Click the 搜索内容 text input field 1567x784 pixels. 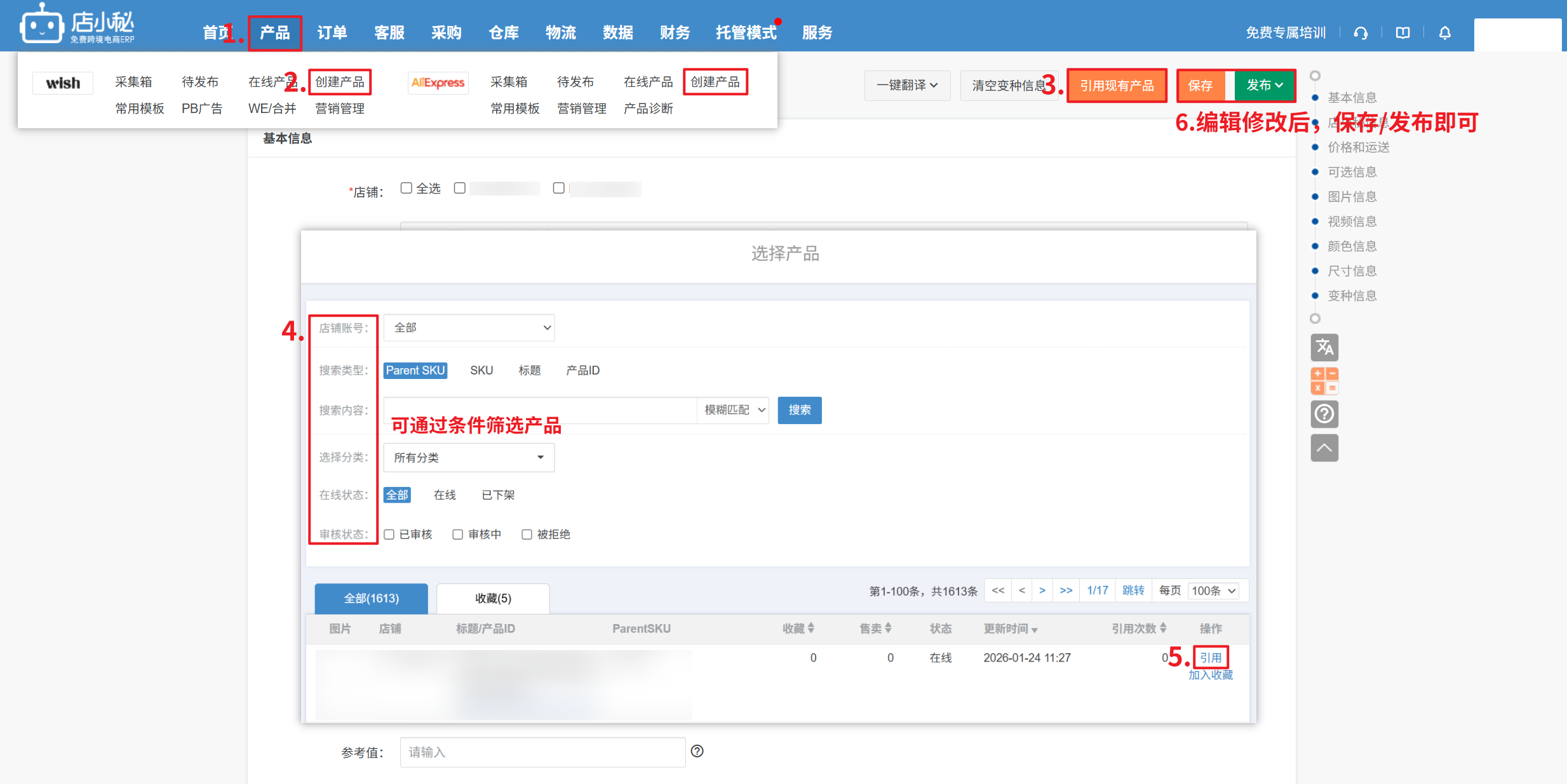[540, 410]
